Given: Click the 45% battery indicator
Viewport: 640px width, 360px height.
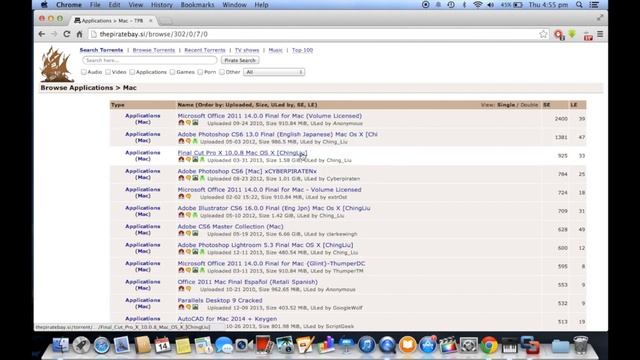Looking at the screenshot, I should pos(511,5).
